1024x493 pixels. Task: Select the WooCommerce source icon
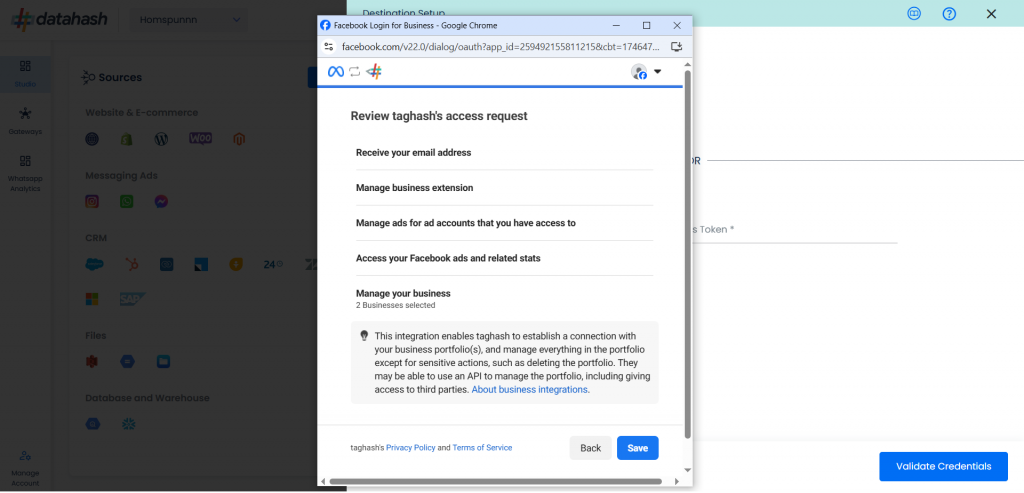[x=200, y=138]
